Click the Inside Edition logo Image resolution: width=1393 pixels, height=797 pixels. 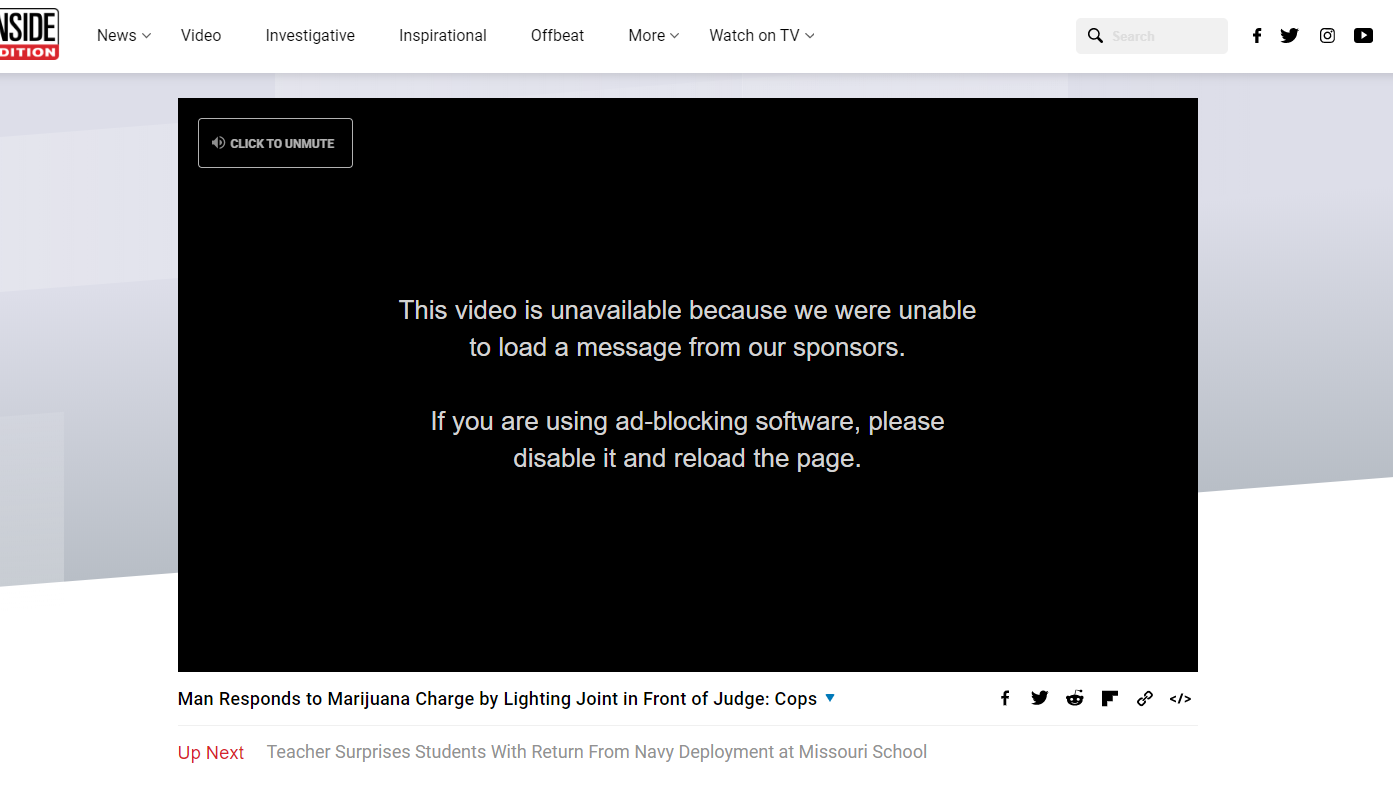[29, 34]
